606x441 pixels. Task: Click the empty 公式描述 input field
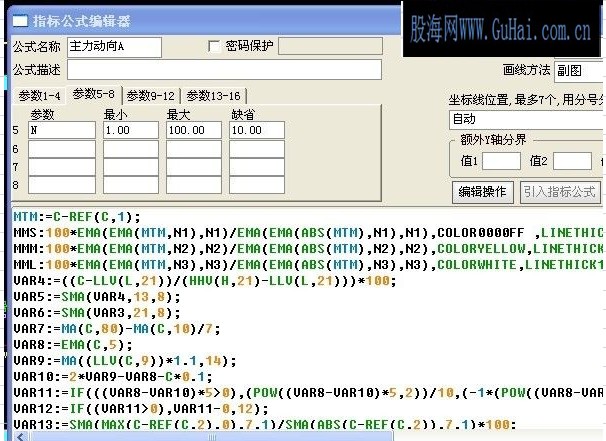click(225, 70)
